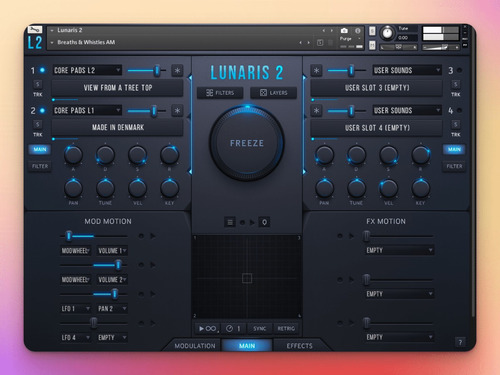The height and width of the screenshot is (375, 500).
Task: Open layer 4 USER SOUNDS dropdown
Action: click(x=407, y=110)
